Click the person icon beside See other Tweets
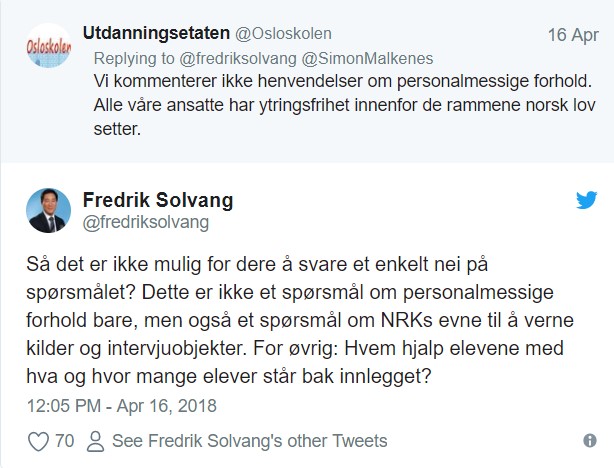The height and width of the screenshot is (468, 614). 96,441
